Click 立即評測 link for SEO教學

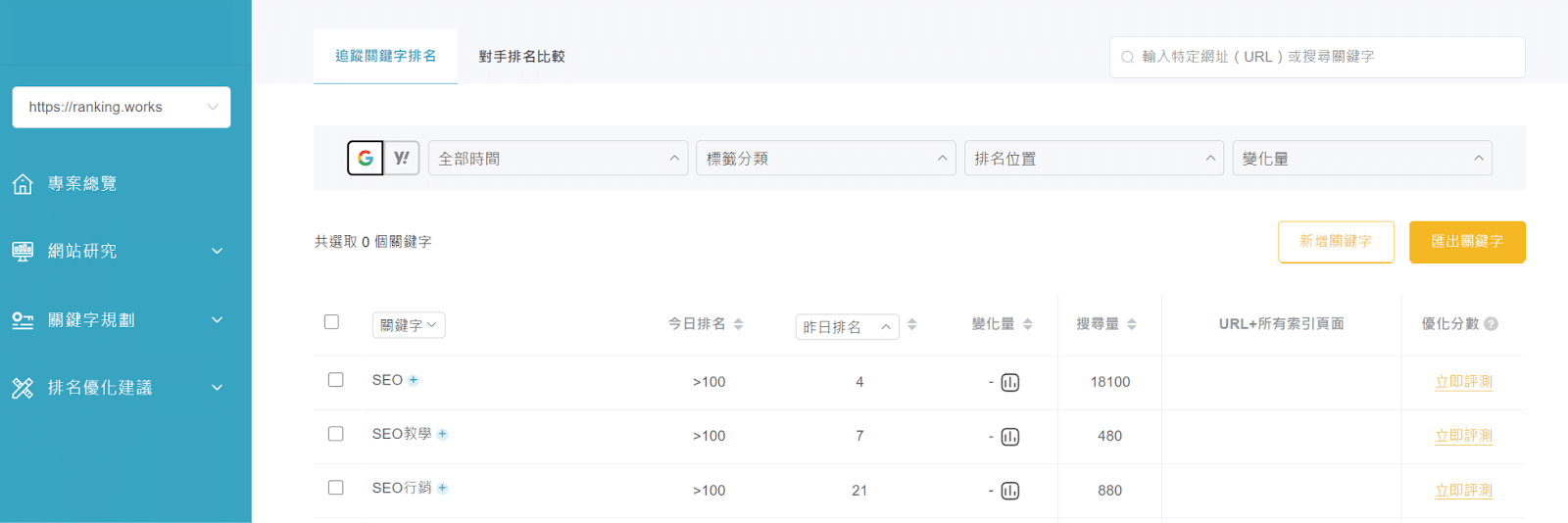1463,436
